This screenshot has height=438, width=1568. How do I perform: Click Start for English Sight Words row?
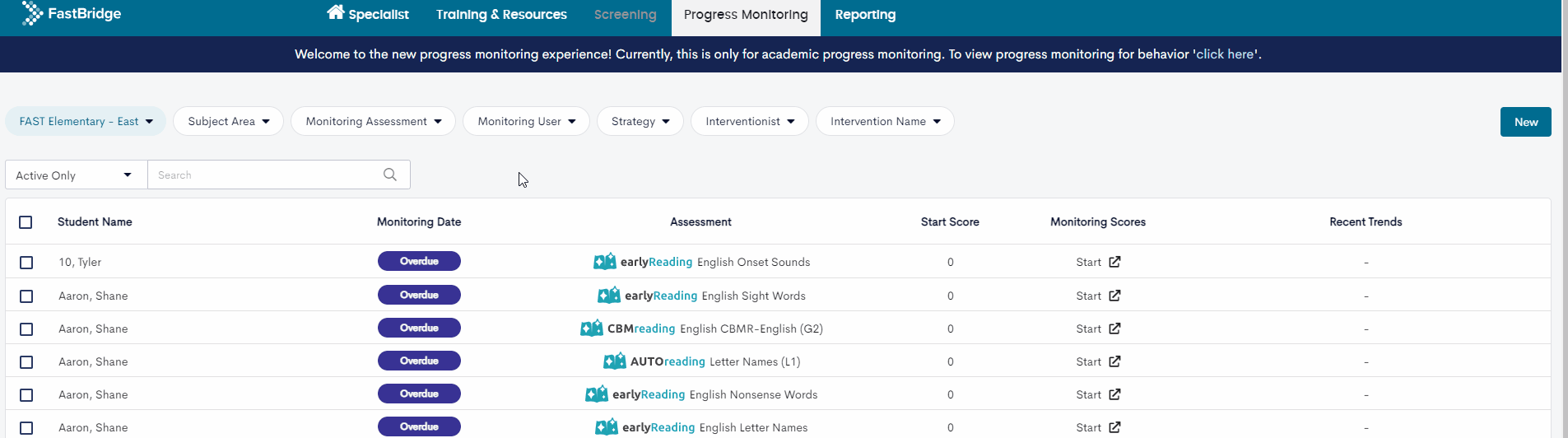pos(1088,296)
